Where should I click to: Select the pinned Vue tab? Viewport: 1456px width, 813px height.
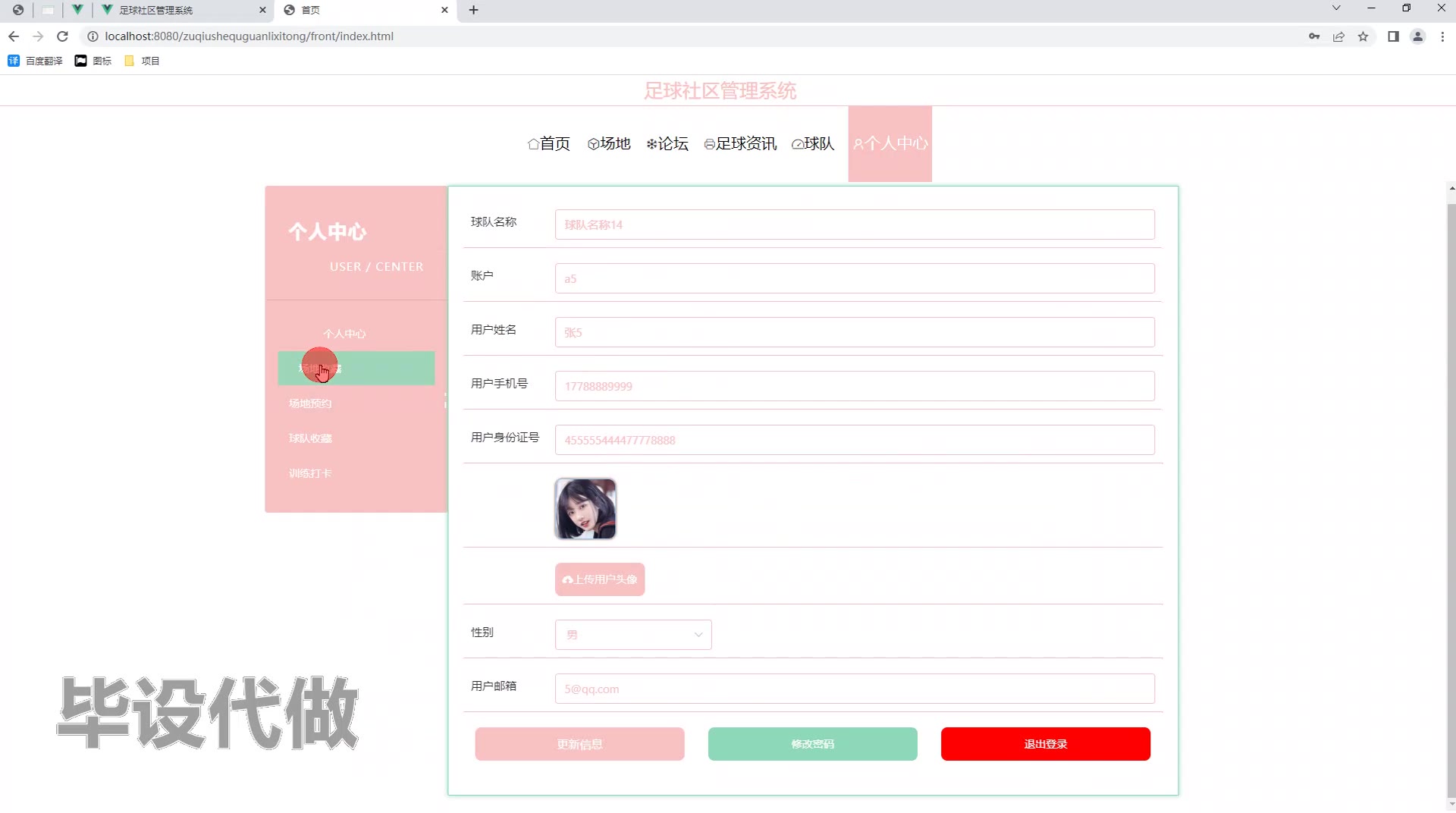point(77,10)
